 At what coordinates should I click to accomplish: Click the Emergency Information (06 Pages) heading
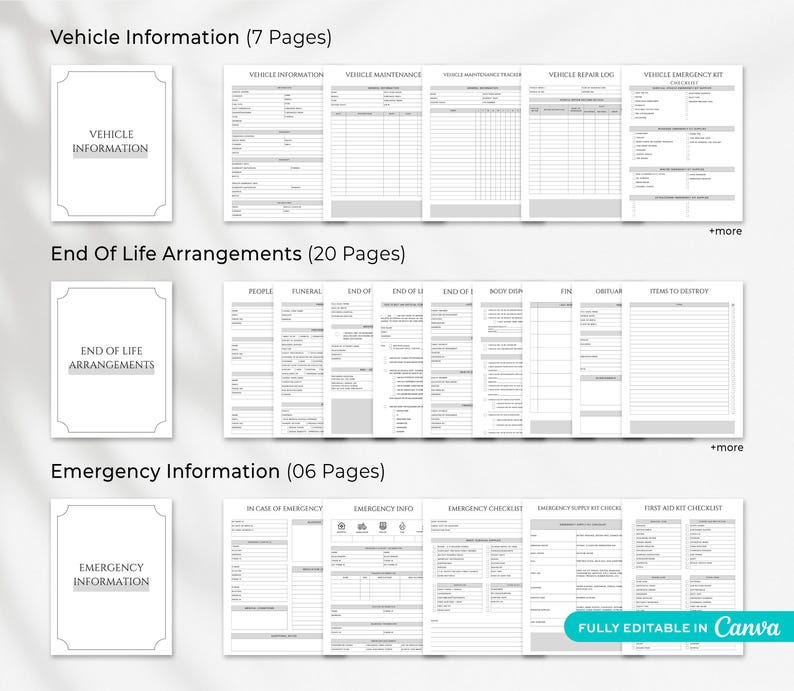tap(218, 471)
